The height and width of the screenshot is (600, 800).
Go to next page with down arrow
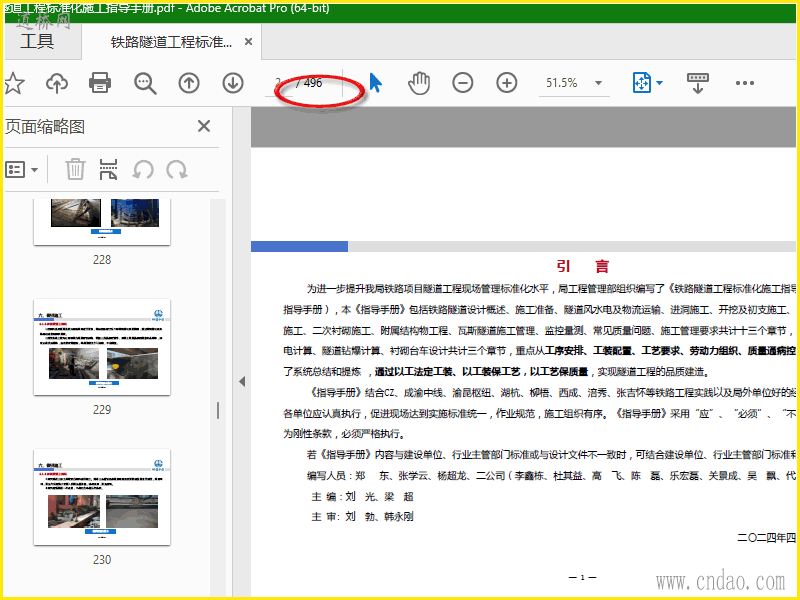click(233, 83)
